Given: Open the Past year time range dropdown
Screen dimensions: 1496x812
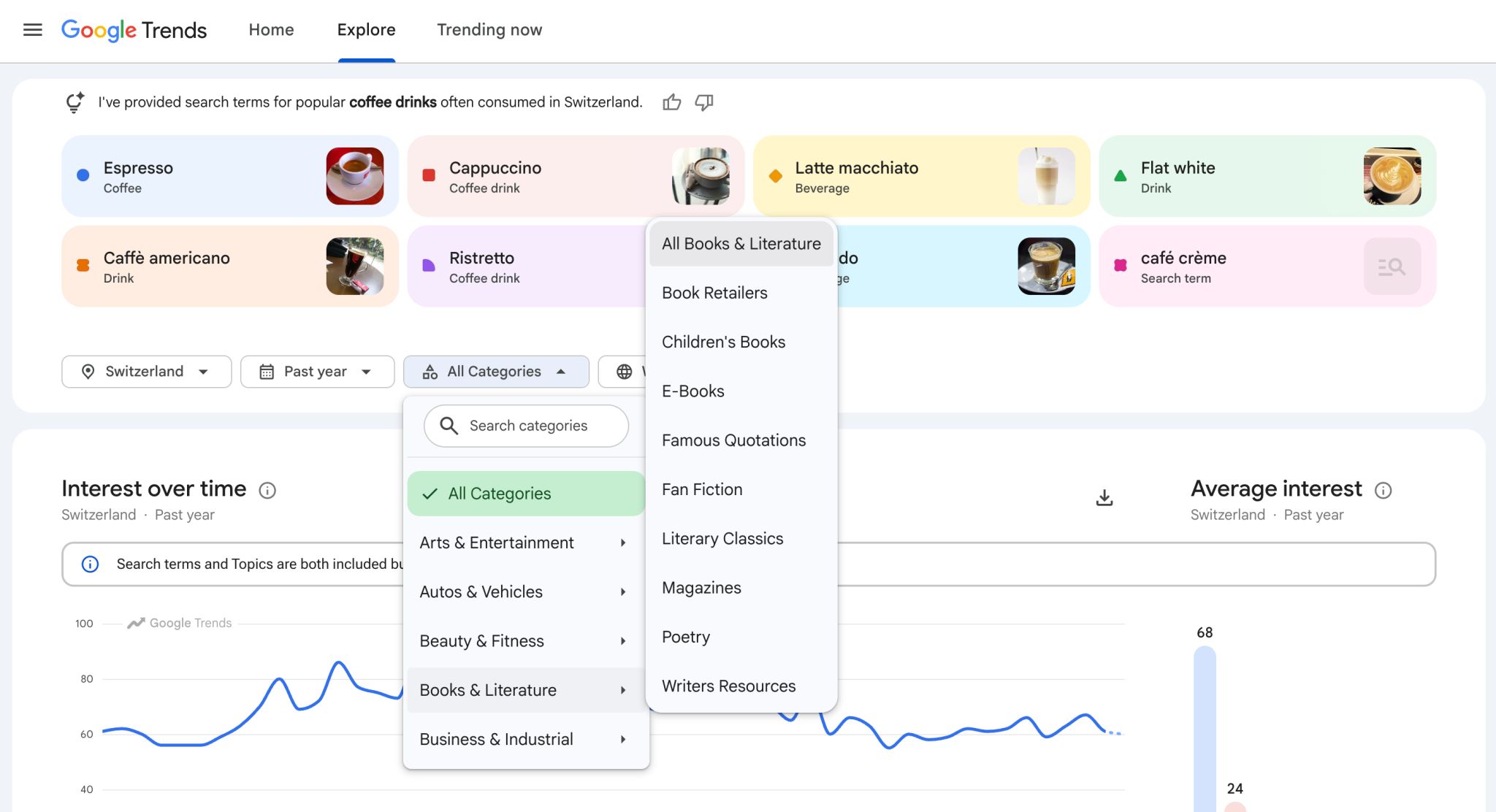Looking at the screenshot, I should pos(318,372).
